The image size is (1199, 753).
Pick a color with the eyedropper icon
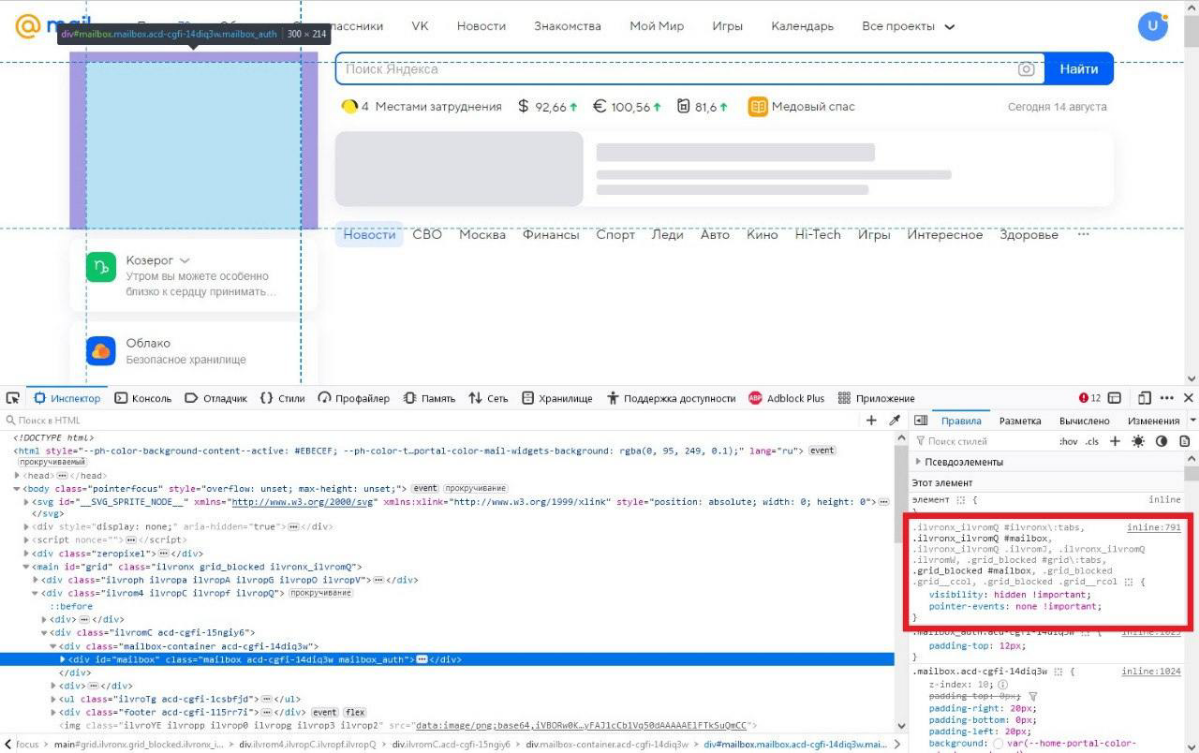point(894,420)
